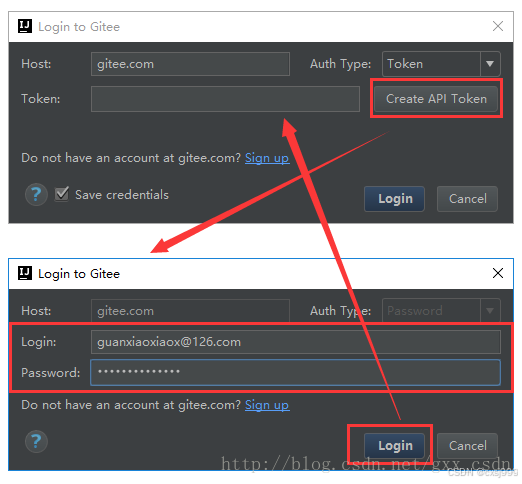Image resolution: width=522 pixels, height=484 pixels.
Task: Click the 'Save credentials' label text
Action: (122, 195)
